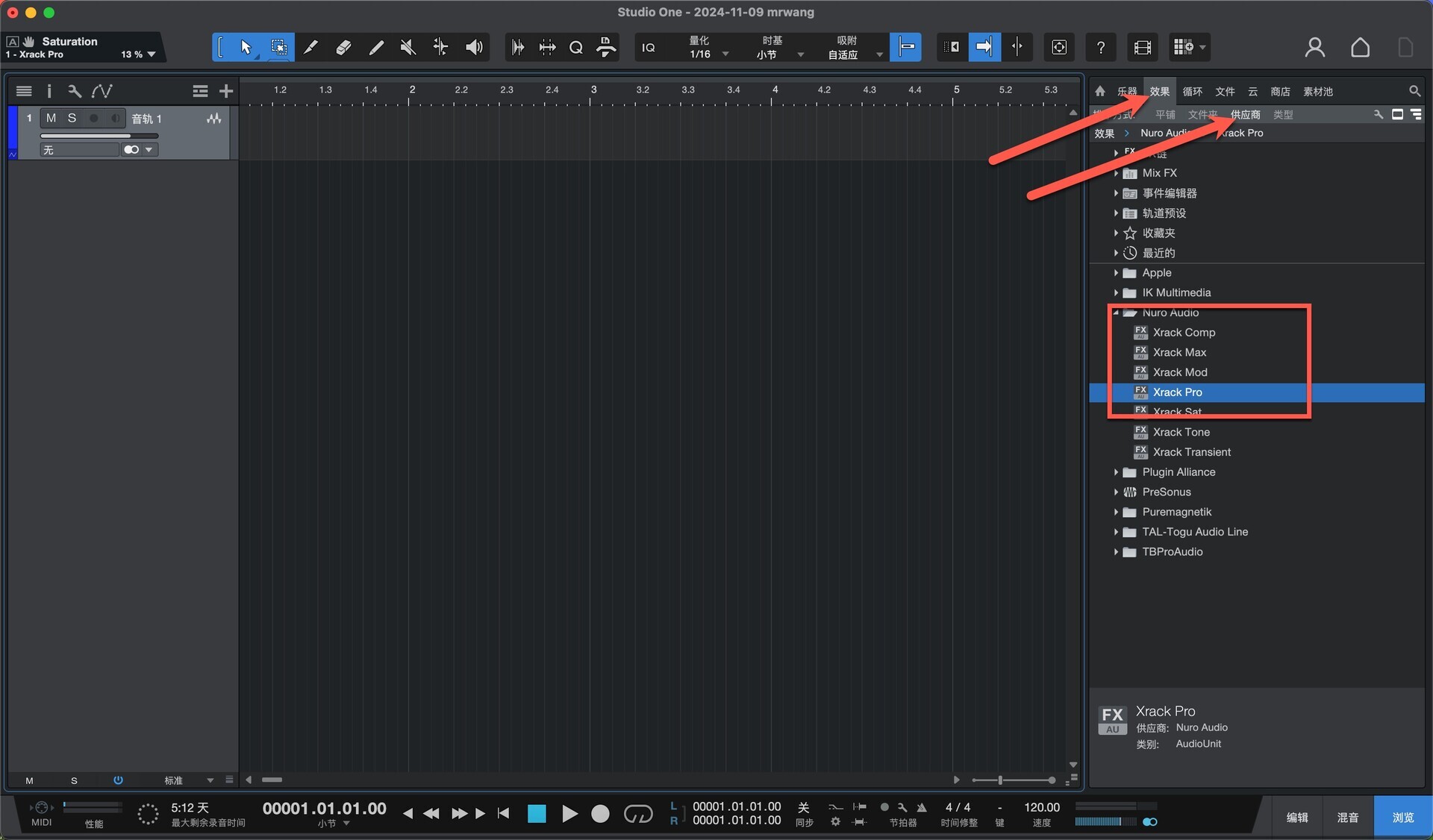Image resolution: width=1433 pixels, height=840 pixels.
Task: Click the master output level meter
Action: 1106,821
